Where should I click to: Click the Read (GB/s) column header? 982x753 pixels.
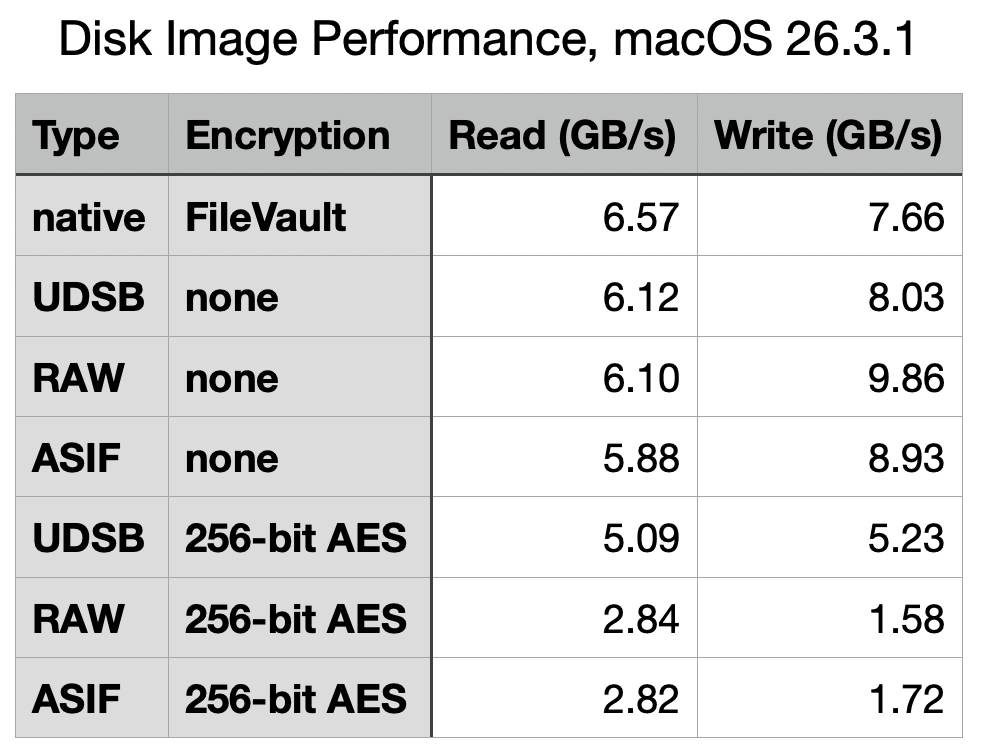point(562,135)
